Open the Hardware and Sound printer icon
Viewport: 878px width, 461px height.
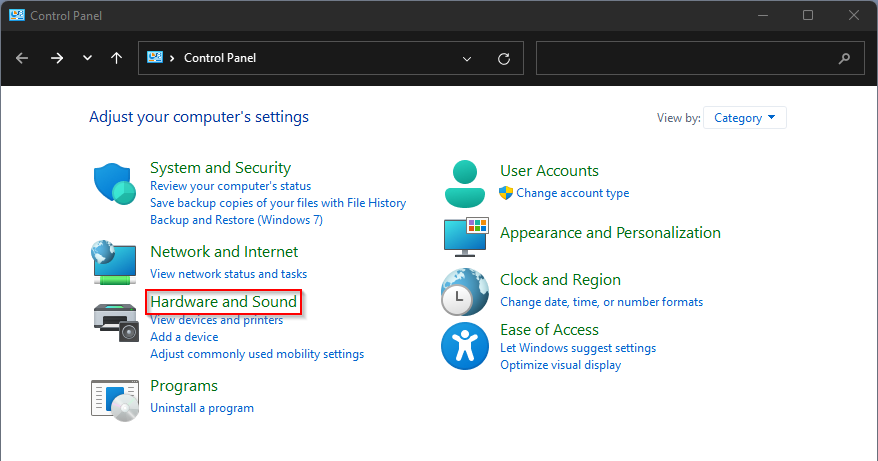tap(116, 322)
